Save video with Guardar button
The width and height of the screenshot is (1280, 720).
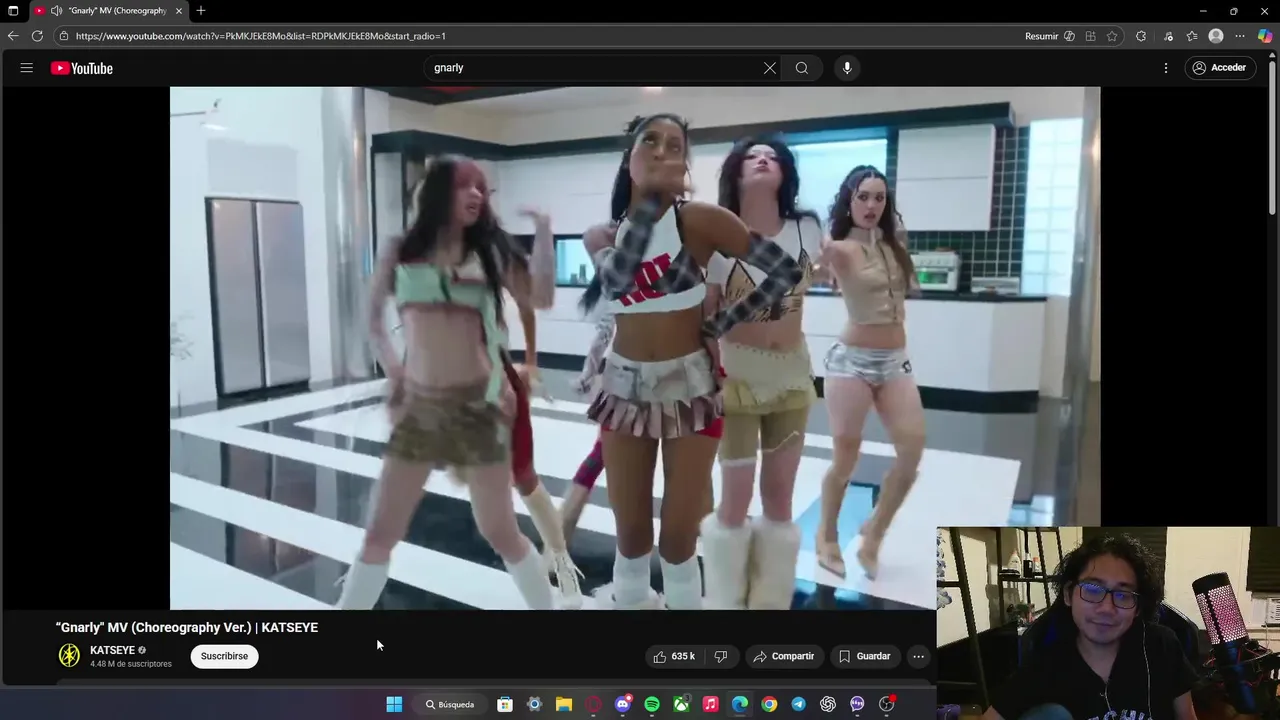864,656
